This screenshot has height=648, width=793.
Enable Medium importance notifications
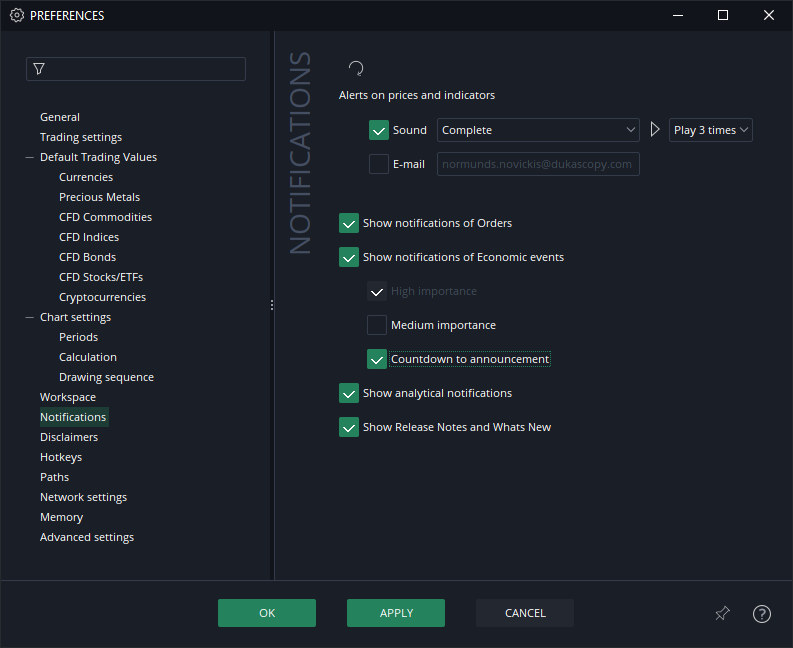[377, 325]
